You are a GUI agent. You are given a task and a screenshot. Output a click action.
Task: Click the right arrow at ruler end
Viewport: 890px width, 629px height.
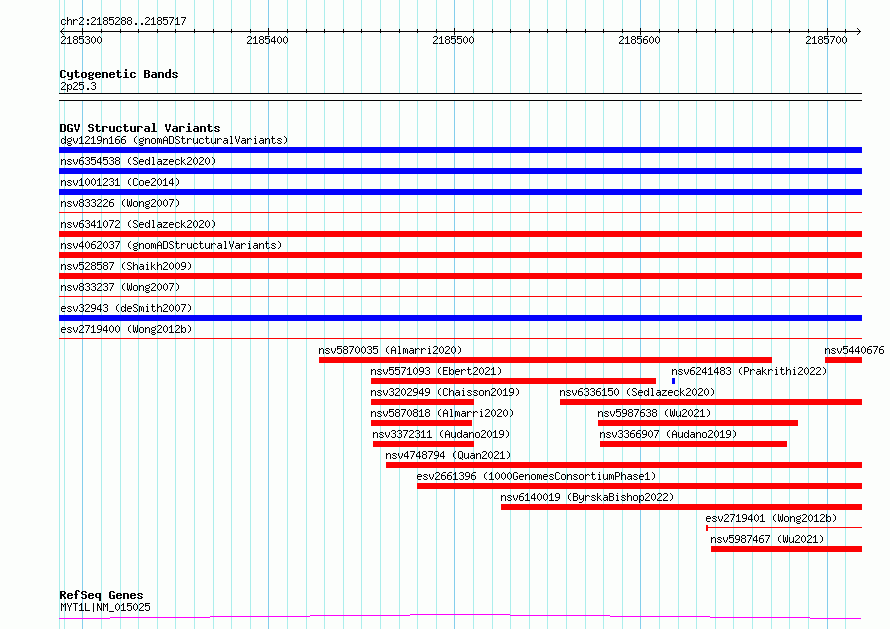(859, 31)
